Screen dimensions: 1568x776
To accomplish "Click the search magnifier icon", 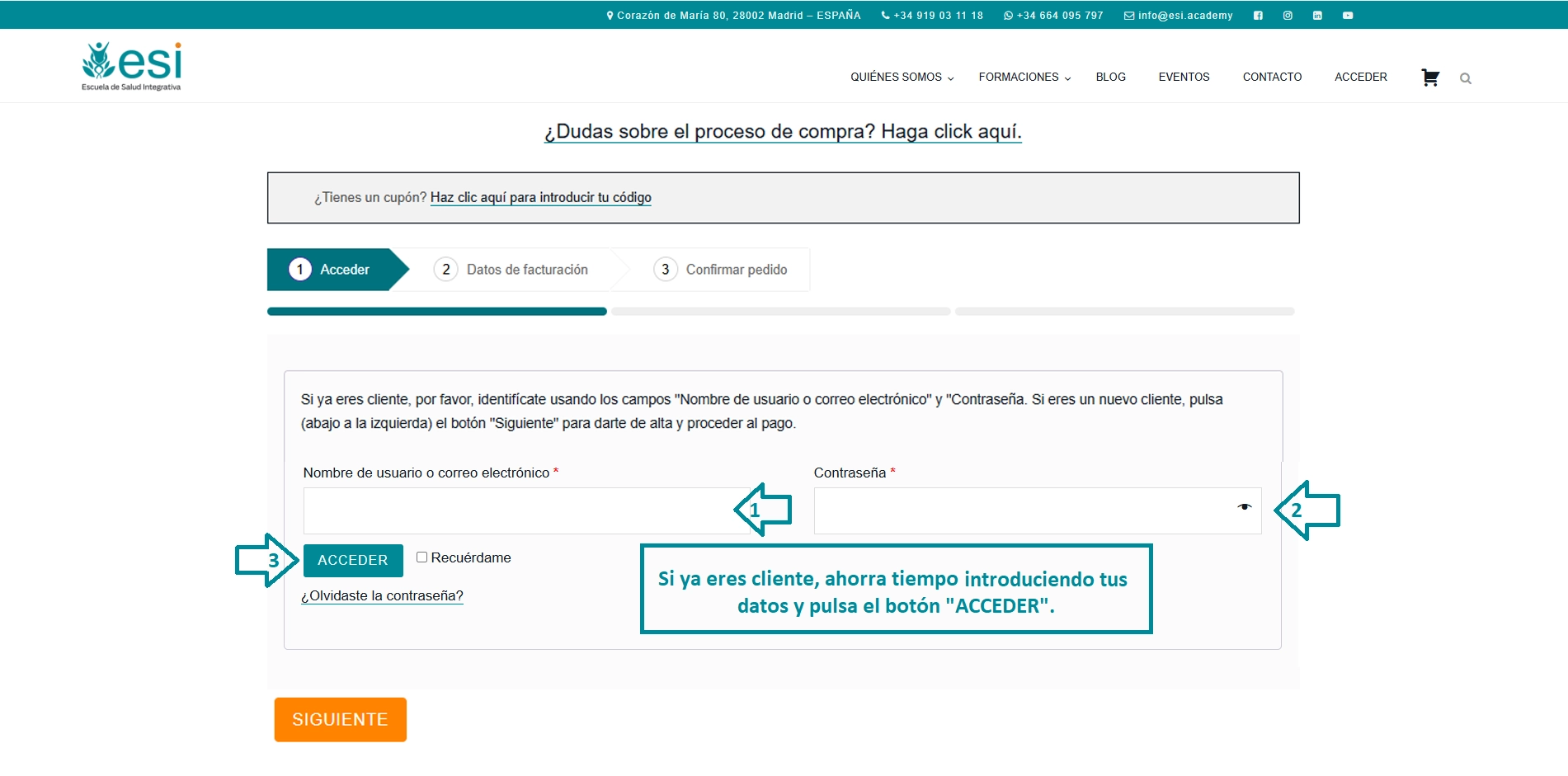I will click(x=1466, y=78).
